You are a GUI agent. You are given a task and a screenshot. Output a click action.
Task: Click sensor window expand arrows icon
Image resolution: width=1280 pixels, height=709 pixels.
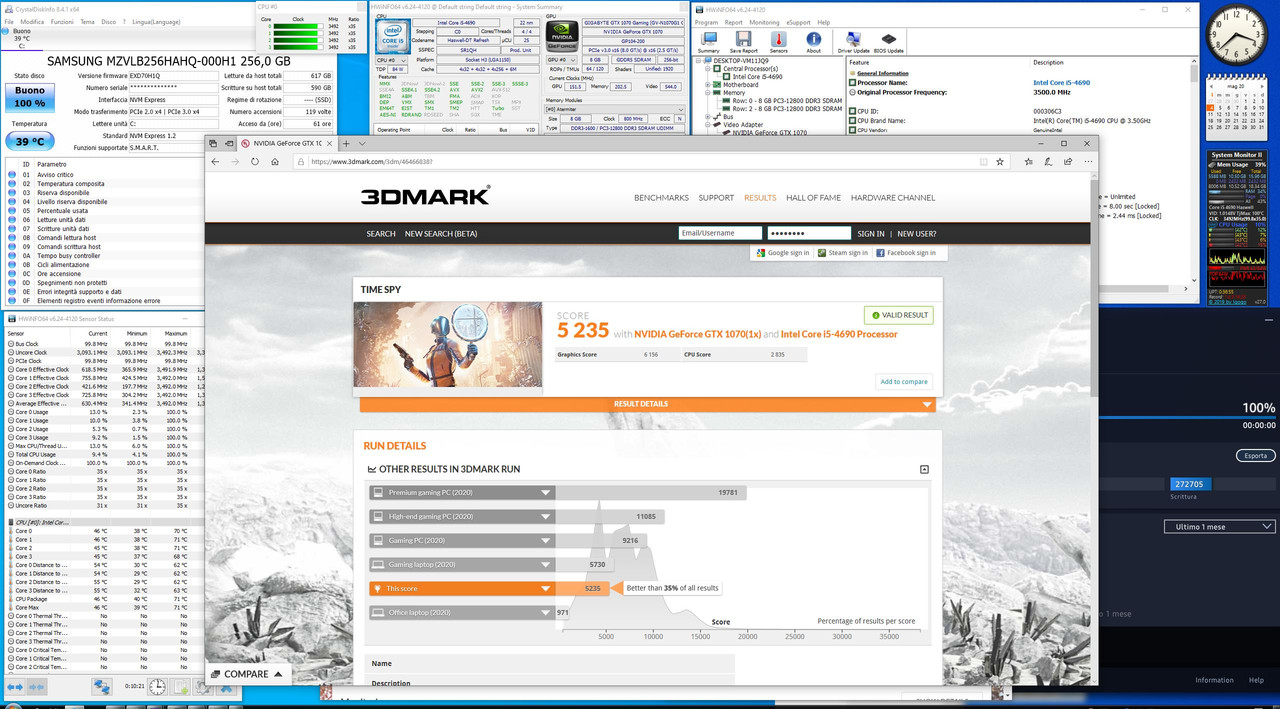click(16, 687)
